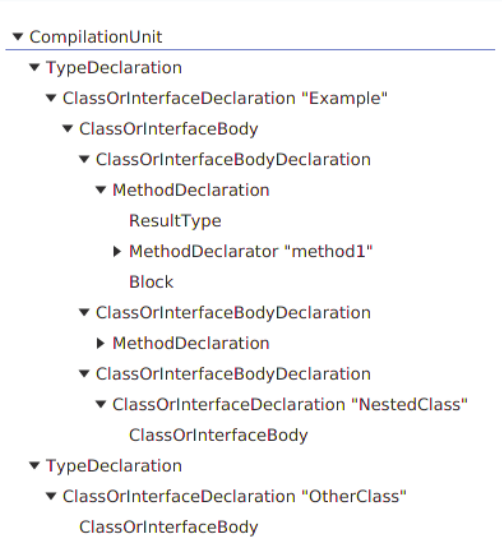
Task: Select MethodDeclarator "method1" label
Action: (251, 251)
